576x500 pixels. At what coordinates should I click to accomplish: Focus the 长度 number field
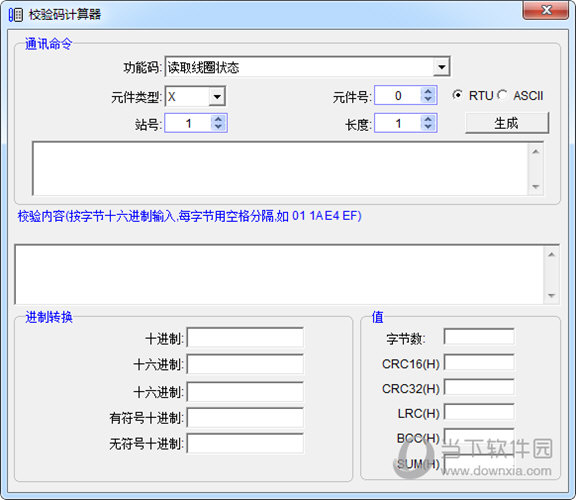(398, 123)
